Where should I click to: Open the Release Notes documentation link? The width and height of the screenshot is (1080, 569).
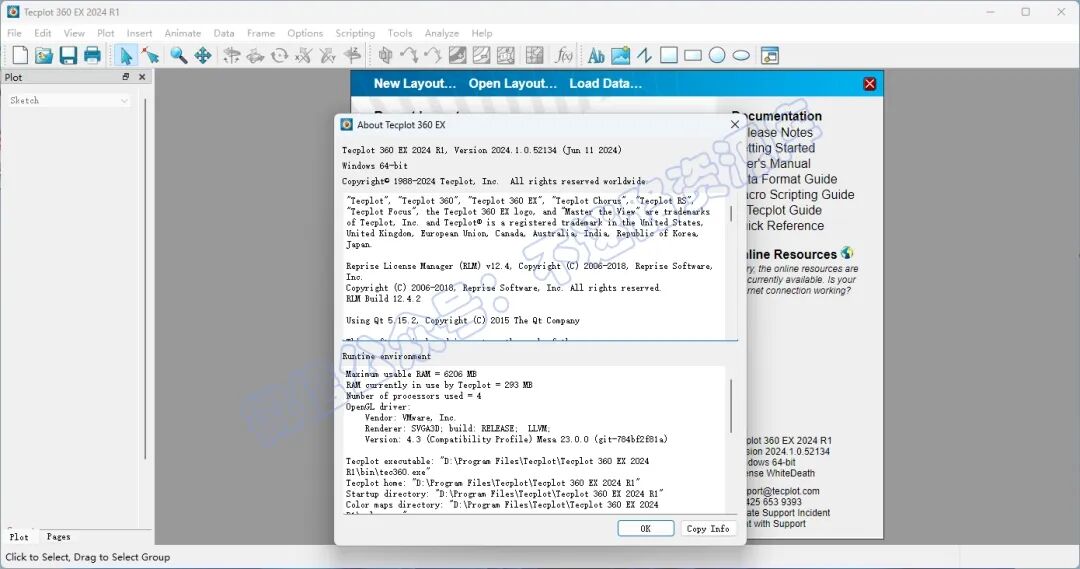tap(779, 132)
